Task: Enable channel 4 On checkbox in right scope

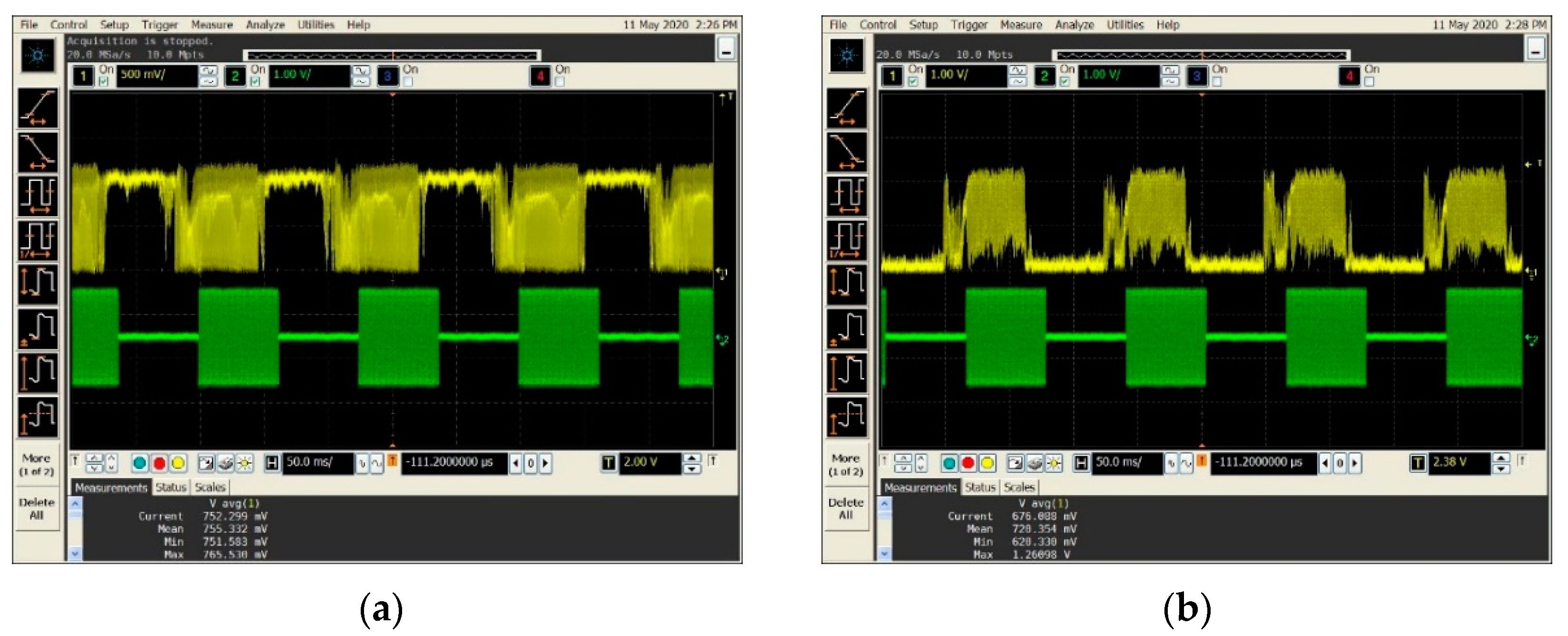Action: (1370, 81)
